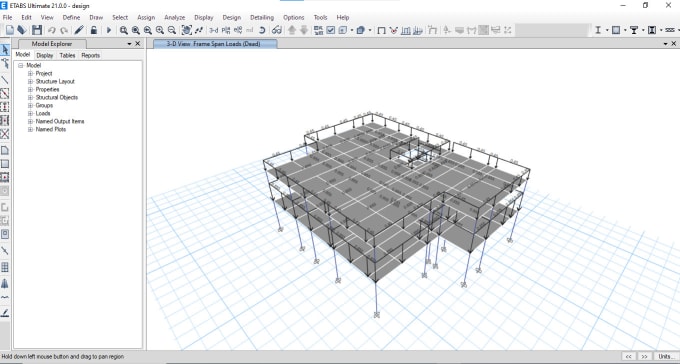680x364 pixels.
Task: Close the 3-D View window
Action: pyautogui.click(x=674, y=44)
